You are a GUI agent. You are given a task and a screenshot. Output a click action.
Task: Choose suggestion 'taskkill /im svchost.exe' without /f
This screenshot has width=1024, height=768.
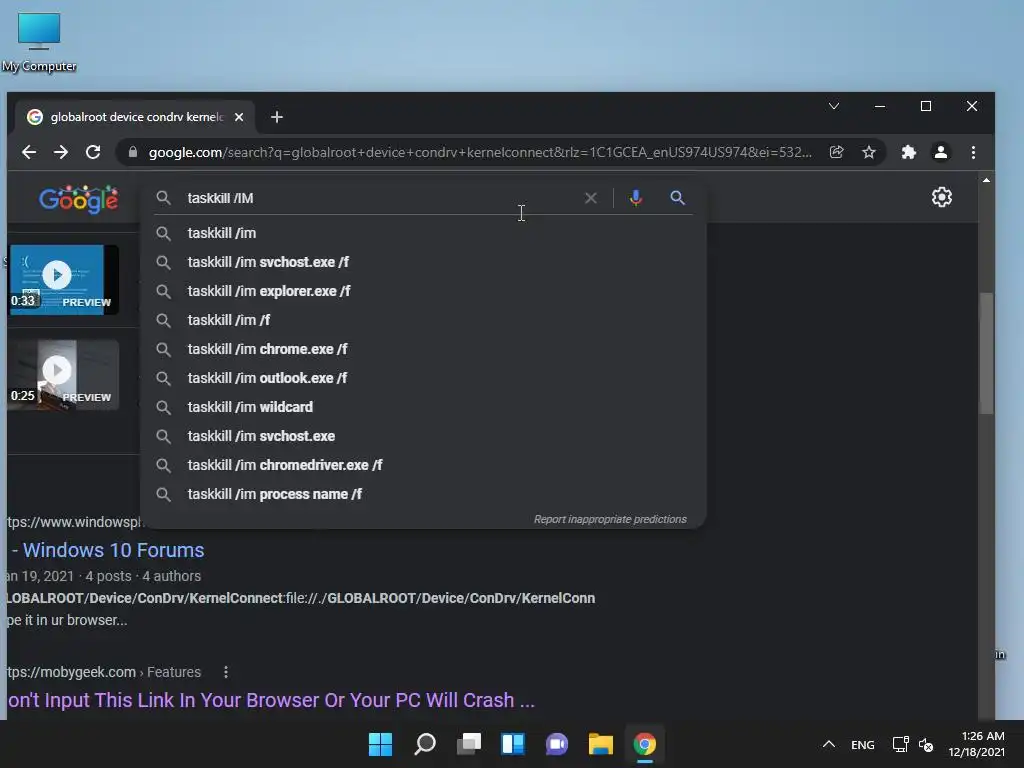pos(423,436)
